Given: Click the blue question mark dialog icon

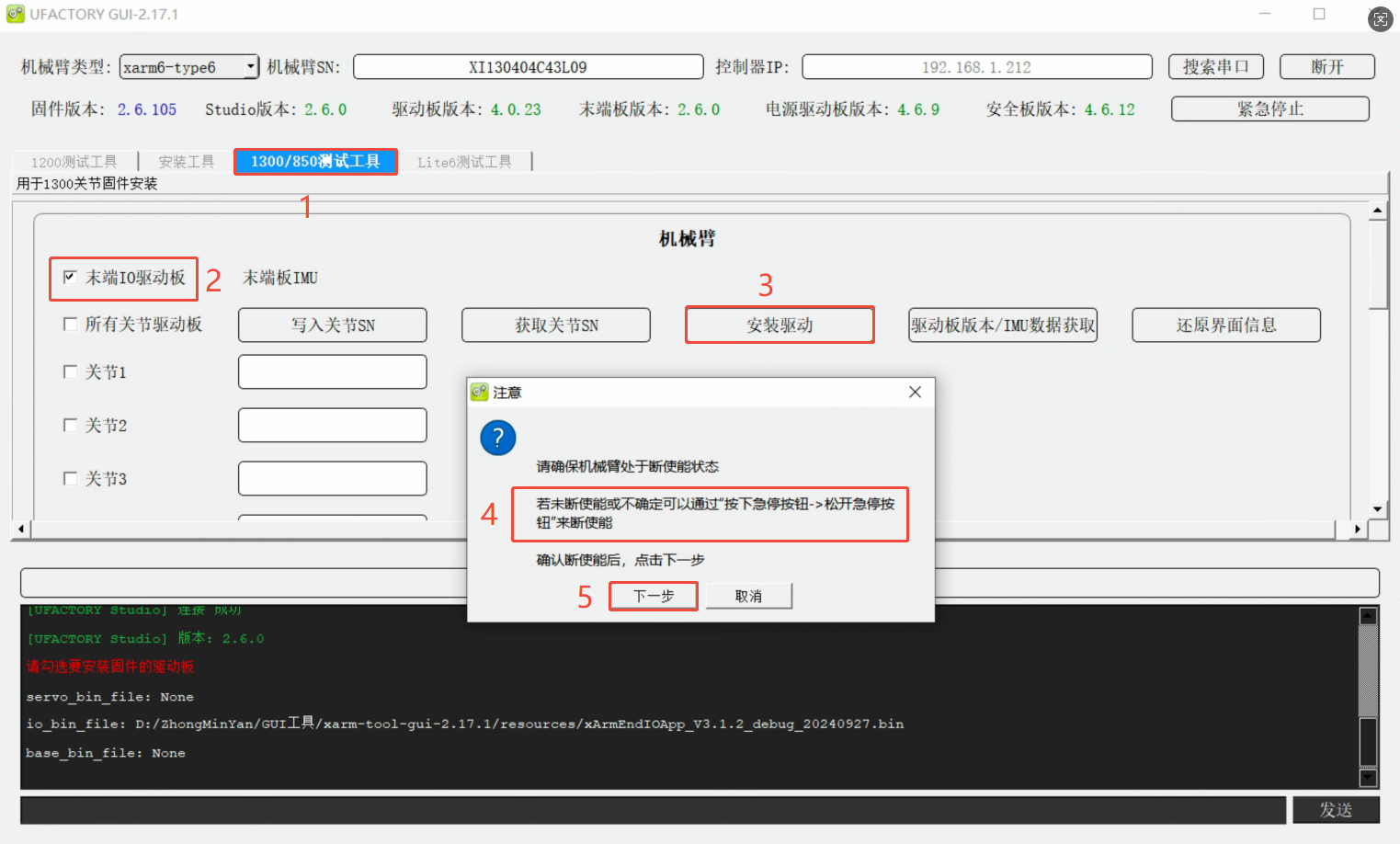Looking at the screenshot, I should [x=498, y=438].
